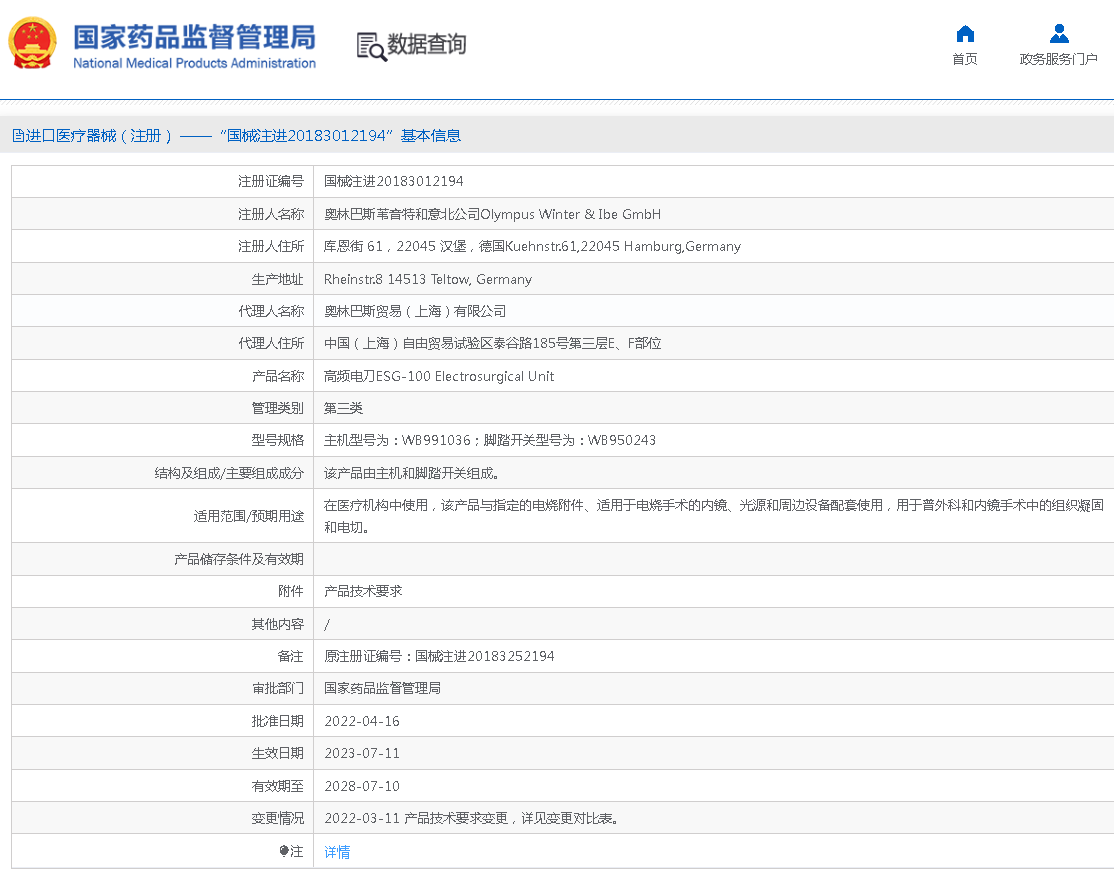Click the bullet icon beside 注
Image resolution: width=1114 pixels, height=875 pixels.
284,851
